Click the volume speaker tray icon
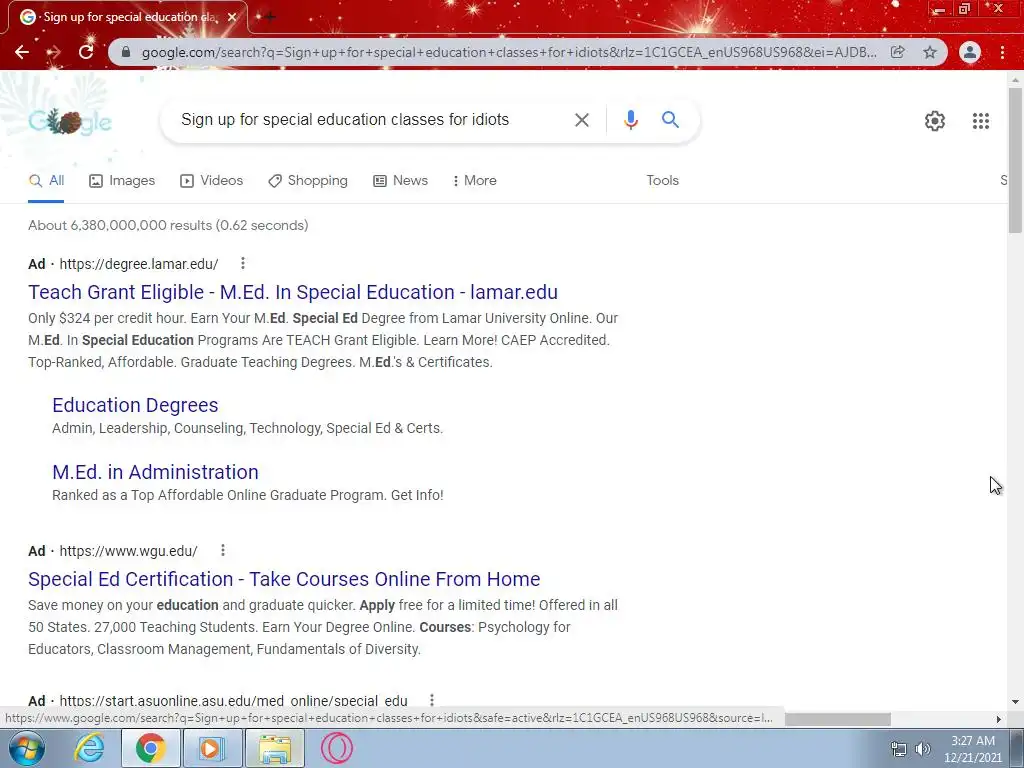The image size is (1024, 768). point(923,749)
